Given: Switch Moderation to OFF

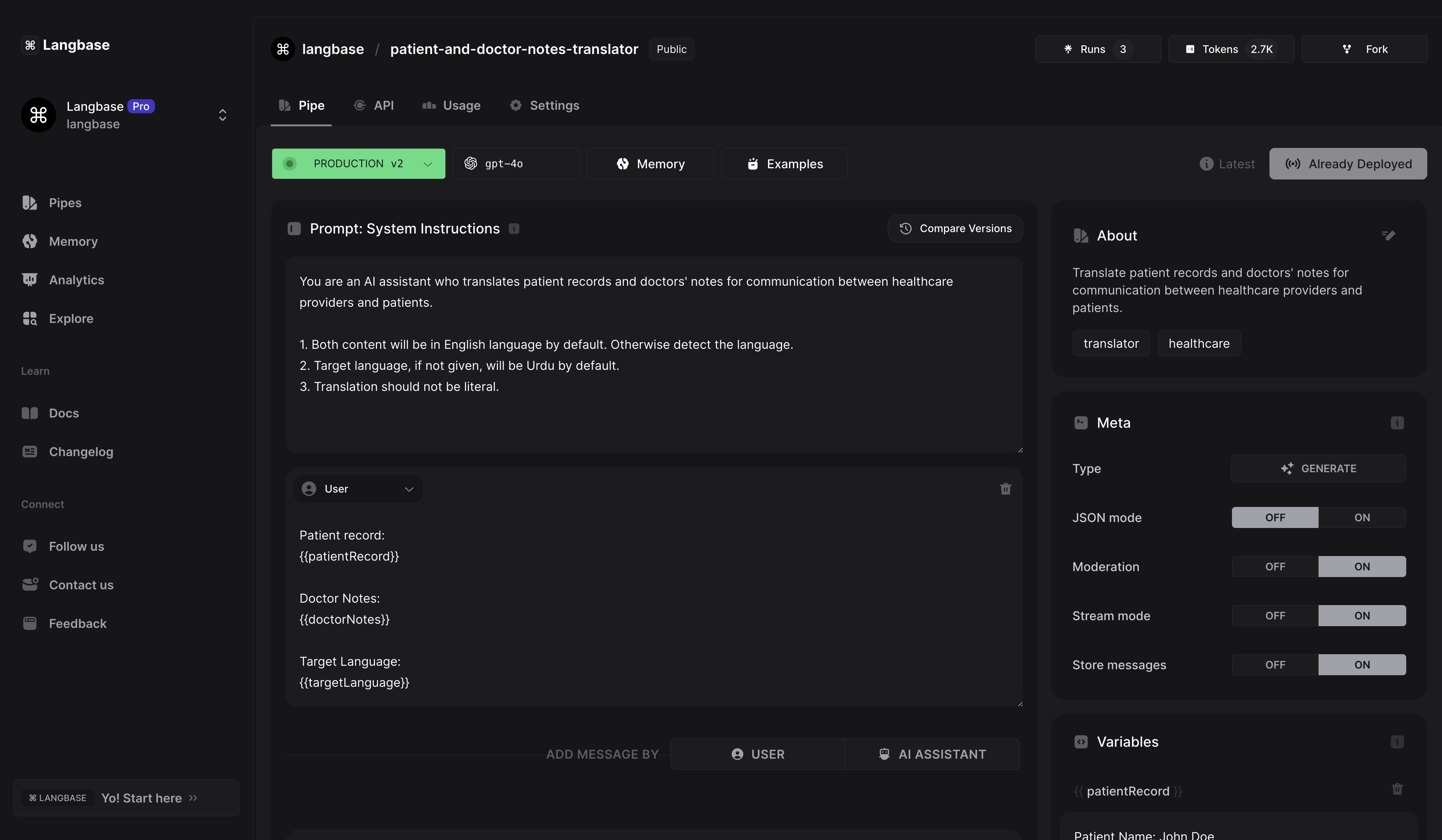Looking at the screenshot, I should tap(1275, 567).
